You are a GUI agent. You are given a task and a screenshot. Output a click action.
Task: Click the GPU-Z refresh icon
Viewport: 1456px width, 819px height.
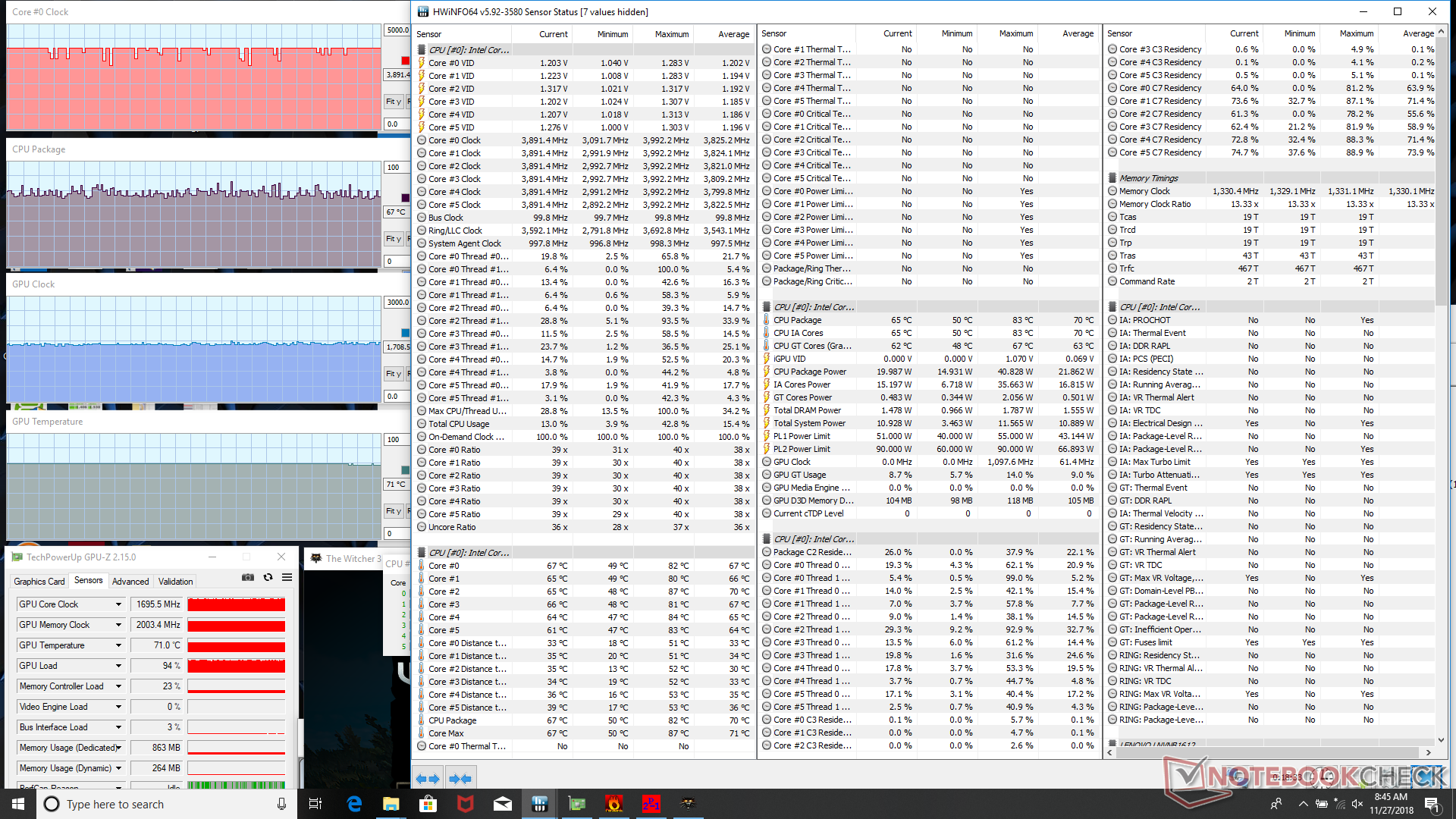click(x=268, y=577)
